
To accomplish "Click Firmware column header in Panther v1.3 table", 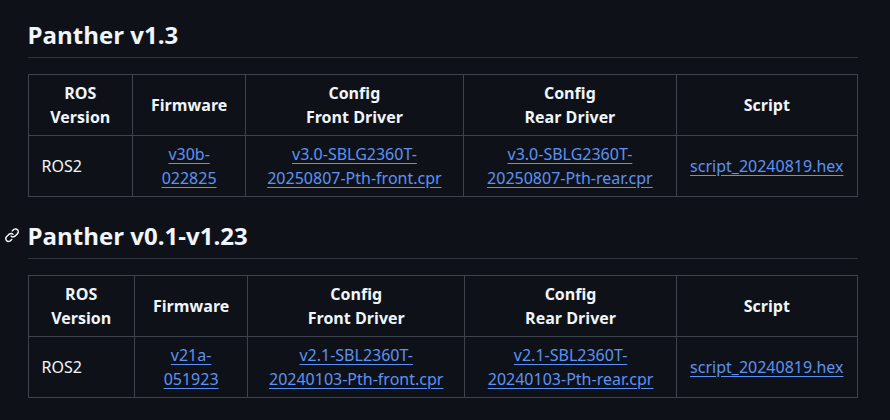I will pos(189,105).
